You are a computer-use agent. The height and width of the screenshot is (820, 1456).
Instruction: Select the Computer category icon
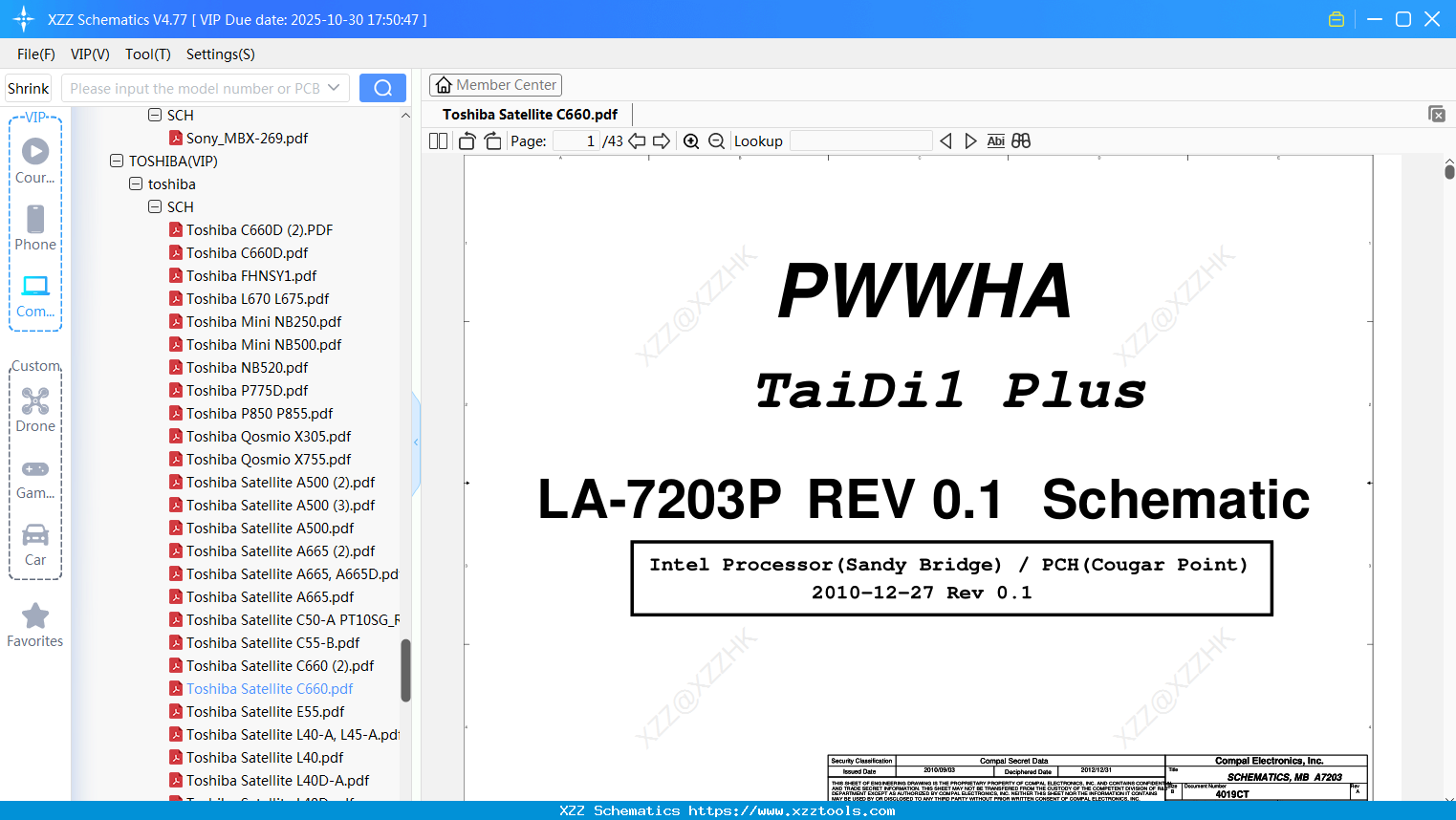(35, 286)
